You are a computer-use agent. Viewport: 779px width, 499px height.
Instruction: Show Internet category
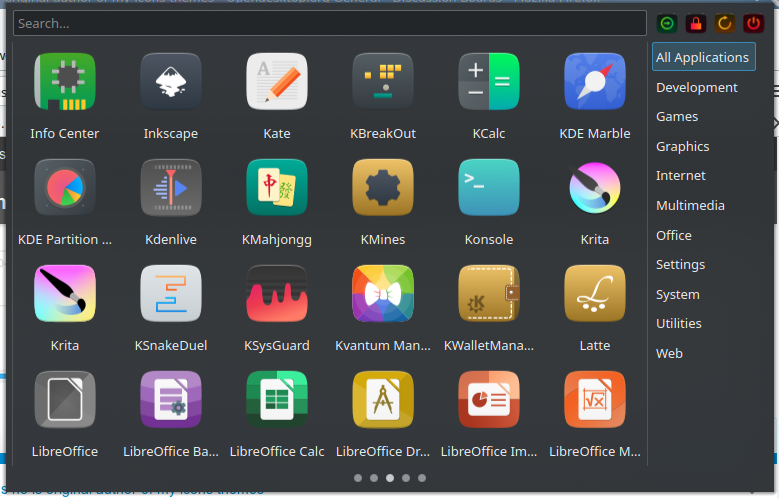(x=680, y=176)
